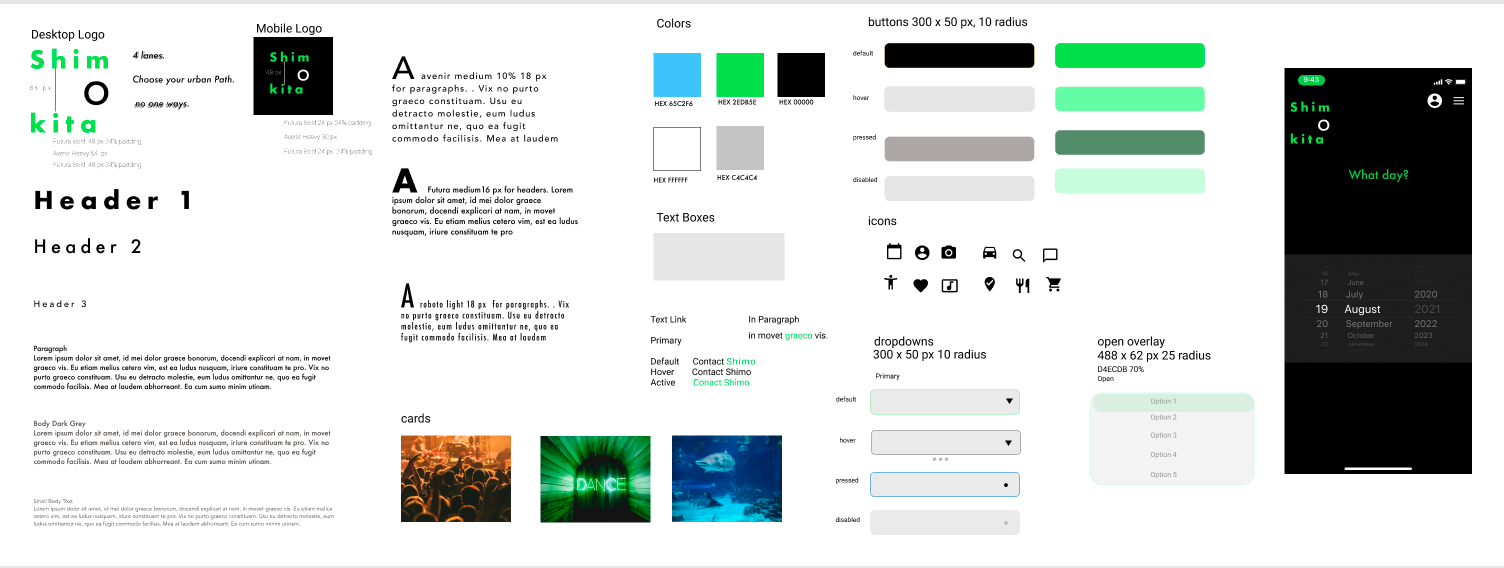Click the green Active Conact Shimo link
The height and width of the screenshot is (568, 1504).
click(x=721, y=383)
